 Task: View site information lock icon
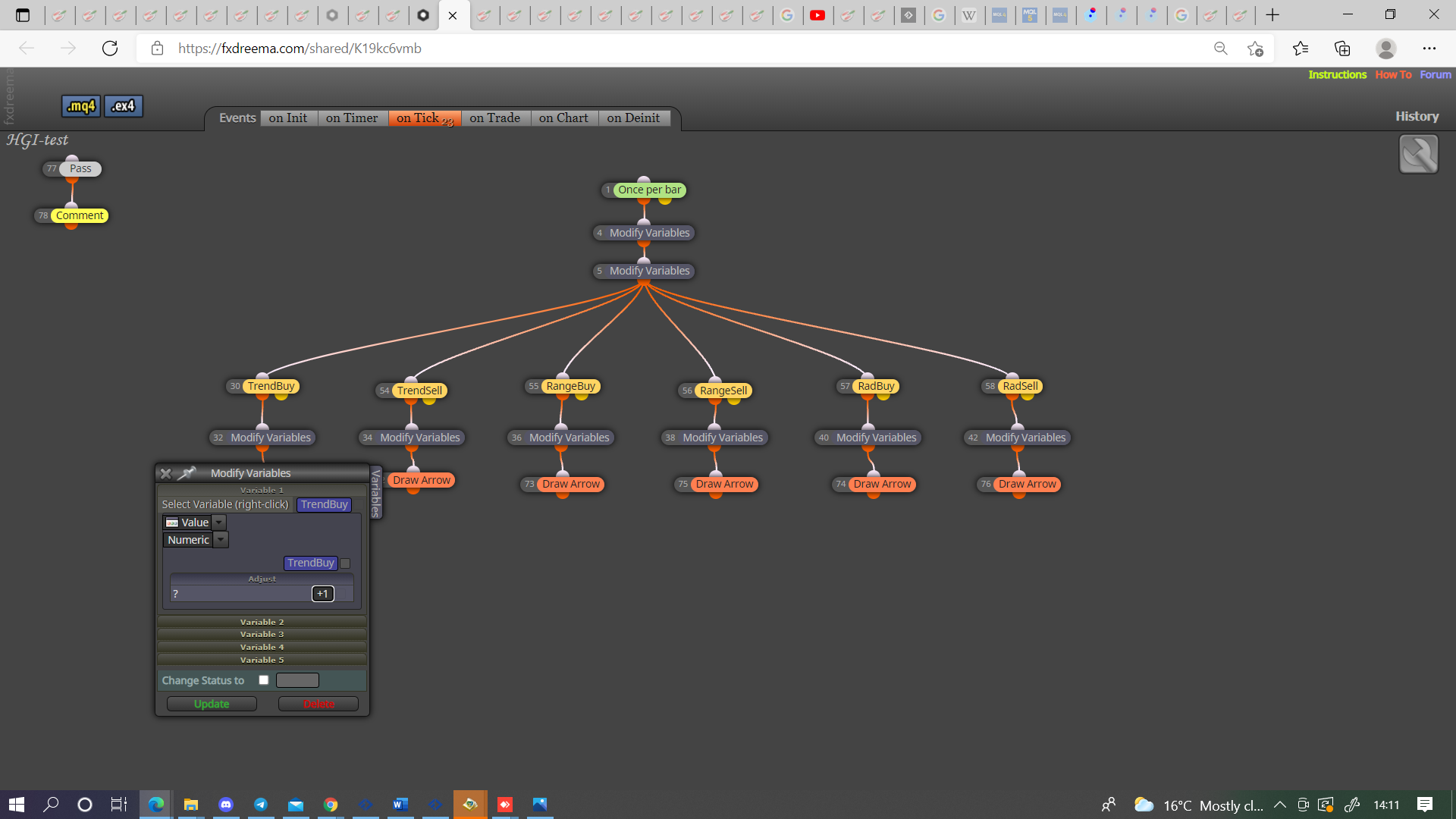[x=157, y=49]
